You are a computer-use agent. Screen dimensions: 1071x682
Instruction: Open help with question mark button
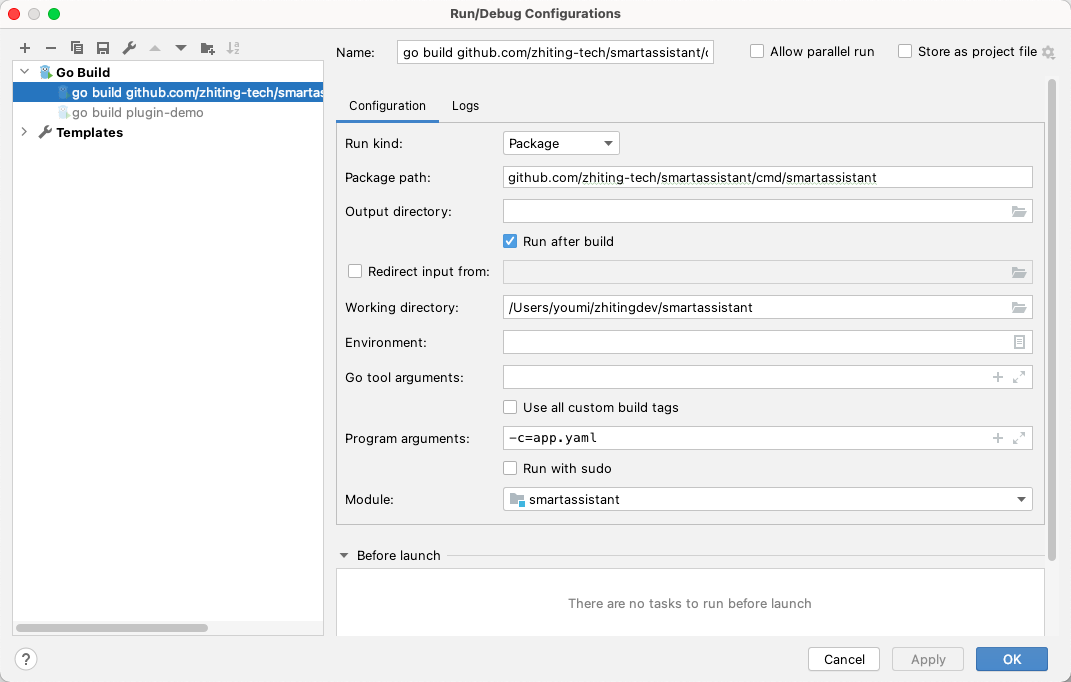point(26,659)
